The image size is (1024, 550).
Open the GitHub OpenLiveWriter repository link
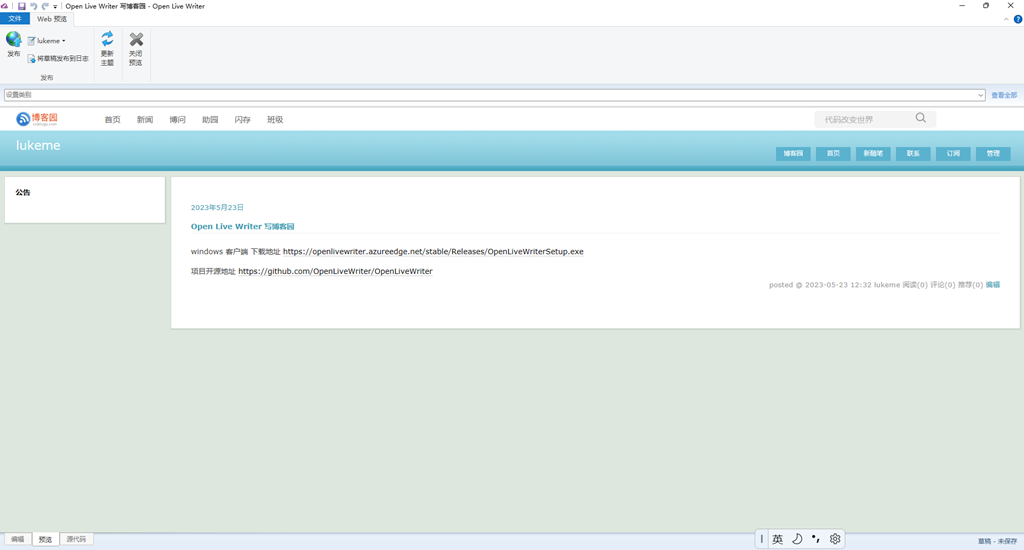335,271
